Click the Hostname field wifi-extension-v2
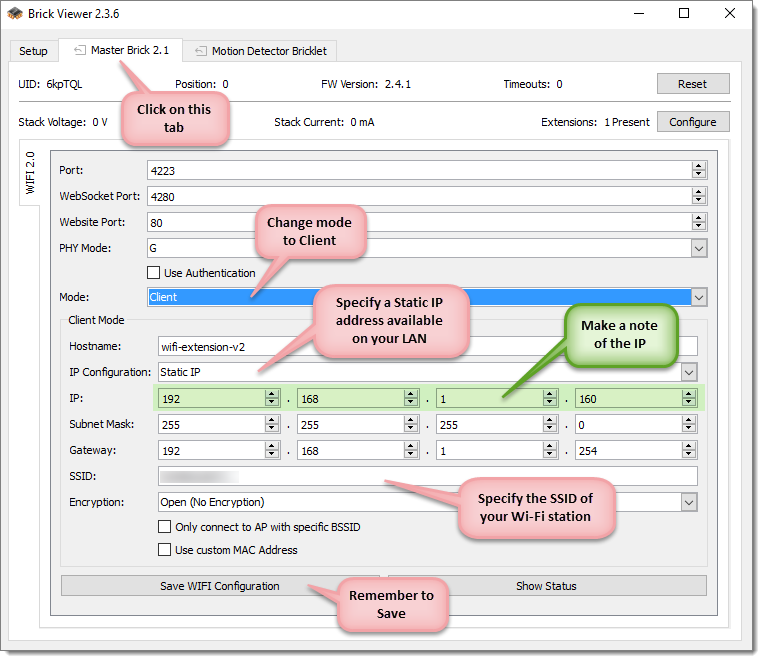The height and width of the screenshot is (661, 763). point(428,347)
